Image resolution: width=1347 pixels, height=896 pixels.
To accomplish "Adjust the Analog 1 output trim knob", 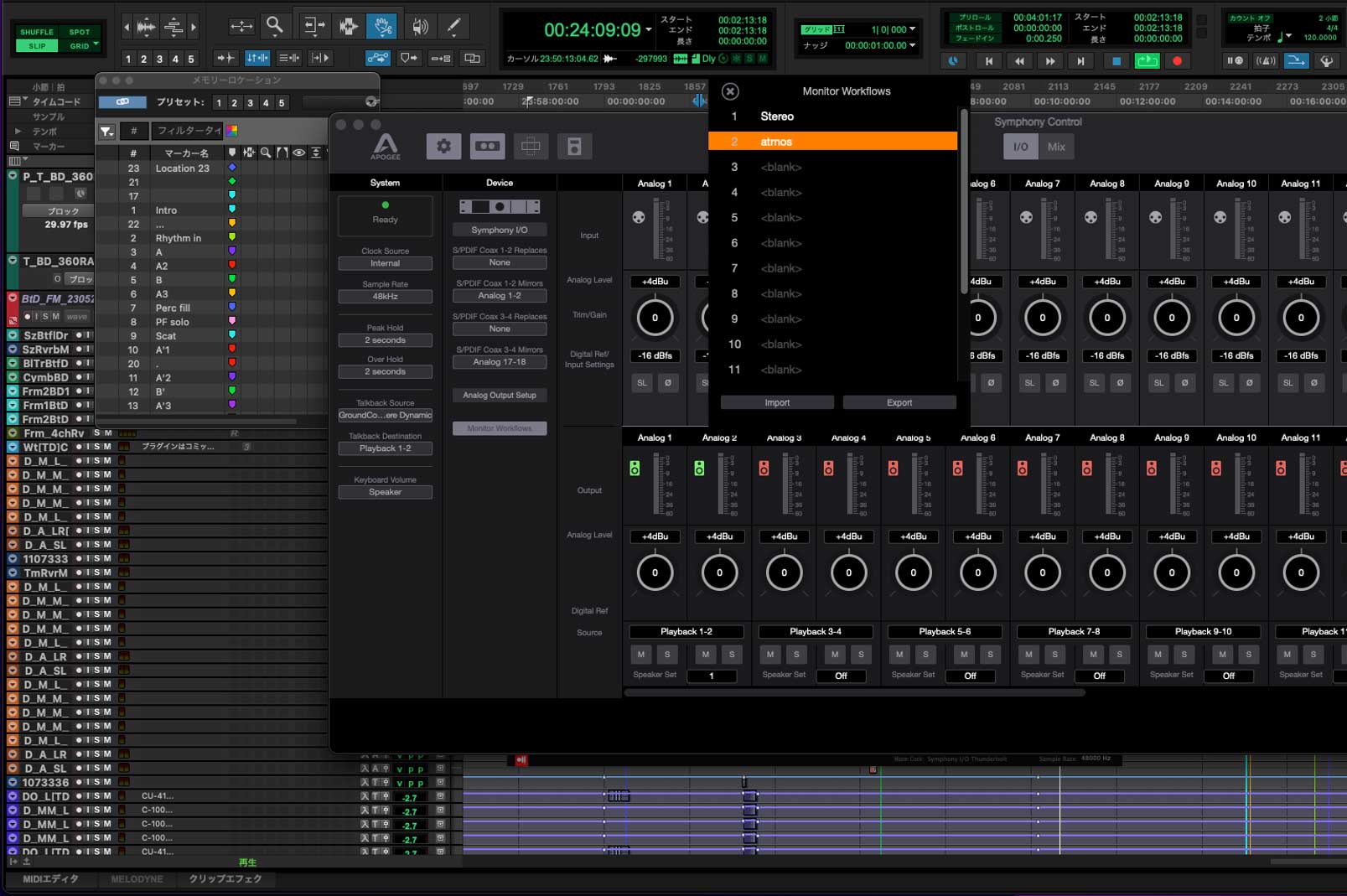I will pos(655,572).
